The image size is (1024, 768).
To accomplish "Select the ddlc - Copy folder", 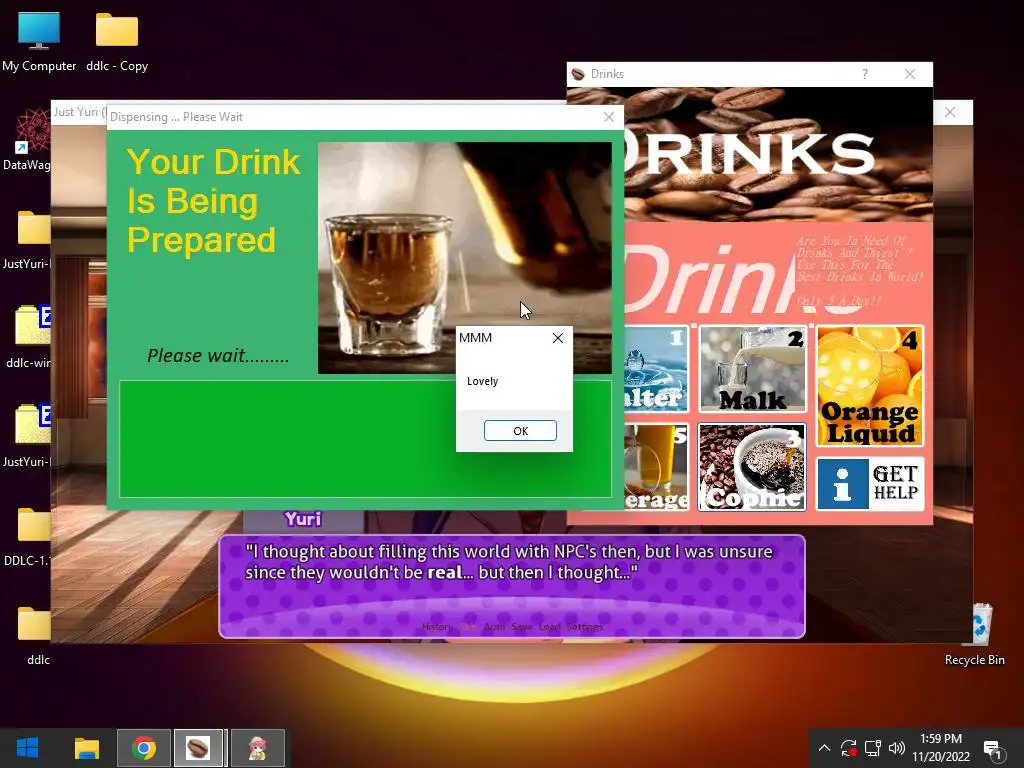I will coord(117,41).
